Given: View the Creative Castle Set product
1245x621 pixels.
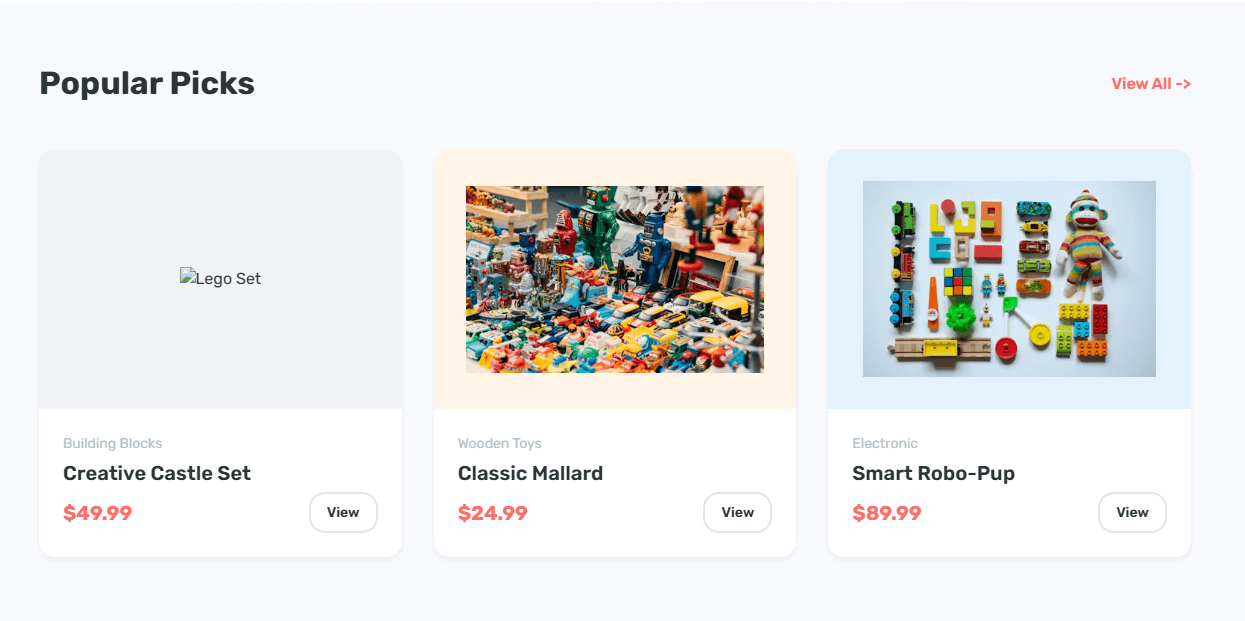Looking at the screenshot, I should (x=343, y=512).
